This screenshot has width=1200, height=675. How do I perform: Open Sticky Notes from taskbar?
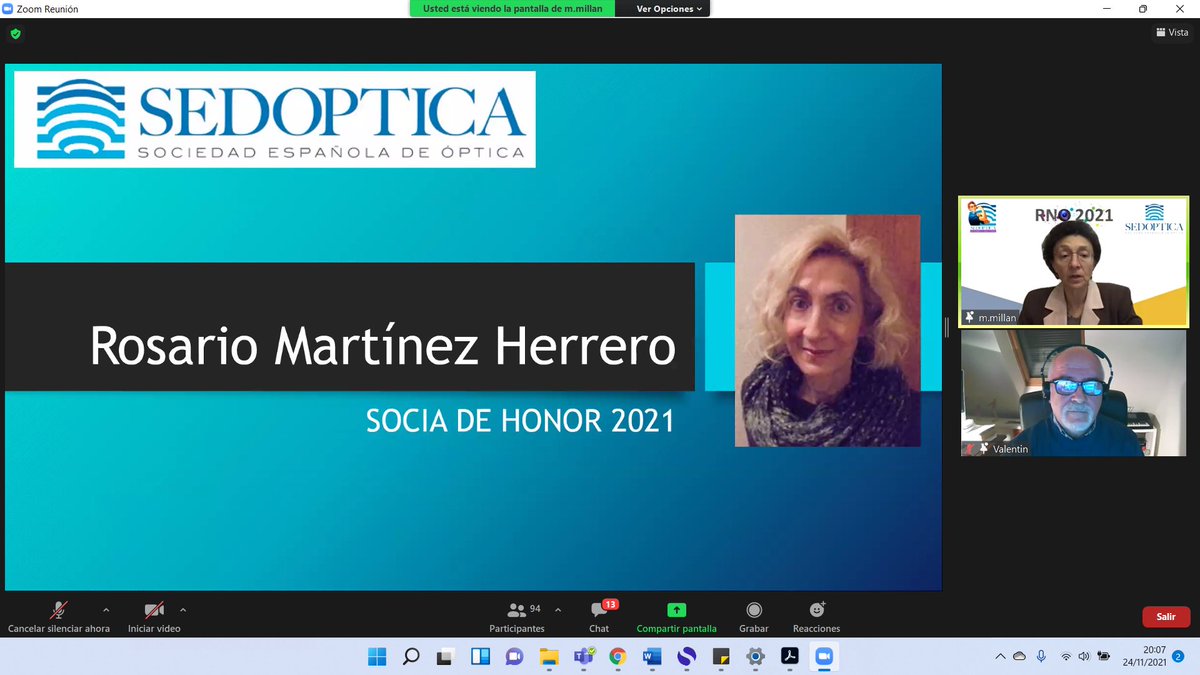pos(721,656)
